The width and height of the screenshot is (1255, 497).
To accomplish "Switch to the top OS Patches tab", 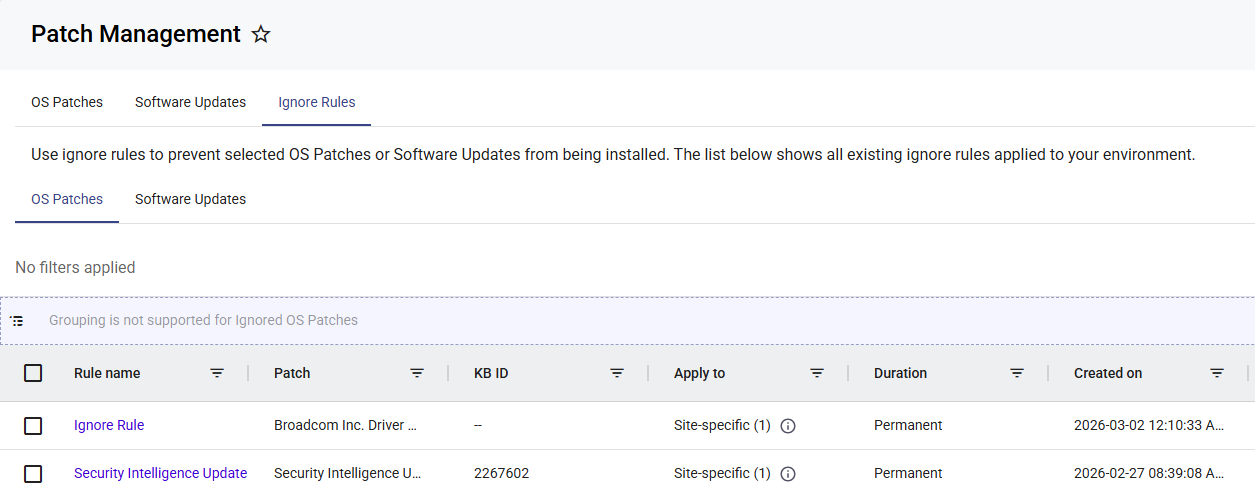I will click(x=67, y=102).
